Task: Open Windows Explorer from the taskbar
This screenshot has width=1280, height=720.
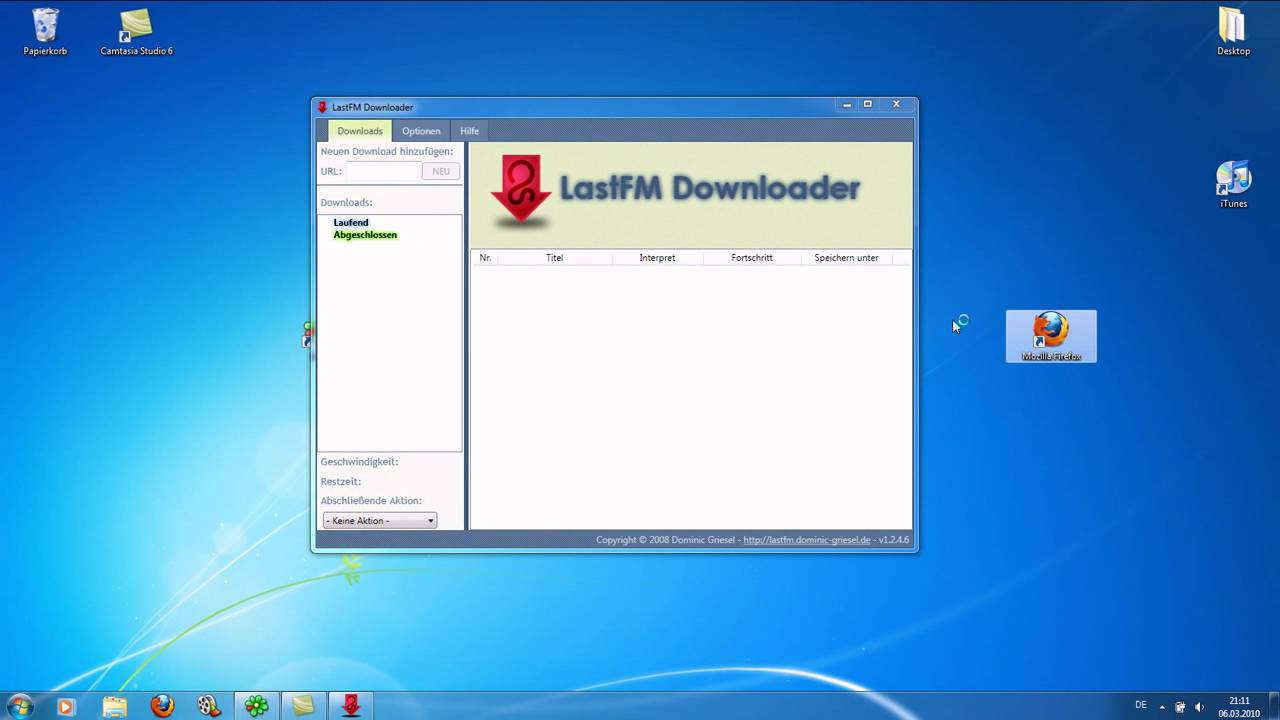Action: (x=115, y=706)
